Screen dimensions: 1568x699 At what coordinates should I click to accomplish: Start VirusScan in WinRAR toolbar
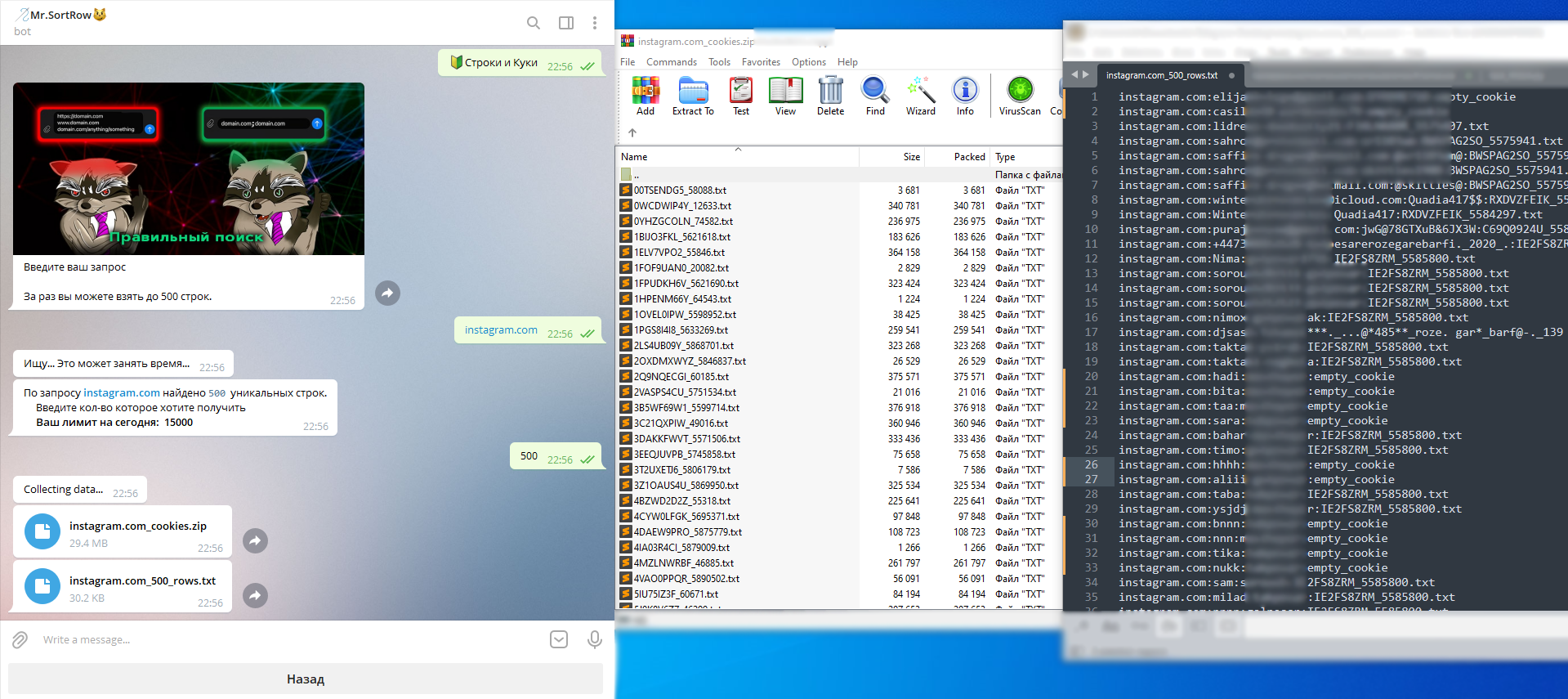(x=1020, y=96)
